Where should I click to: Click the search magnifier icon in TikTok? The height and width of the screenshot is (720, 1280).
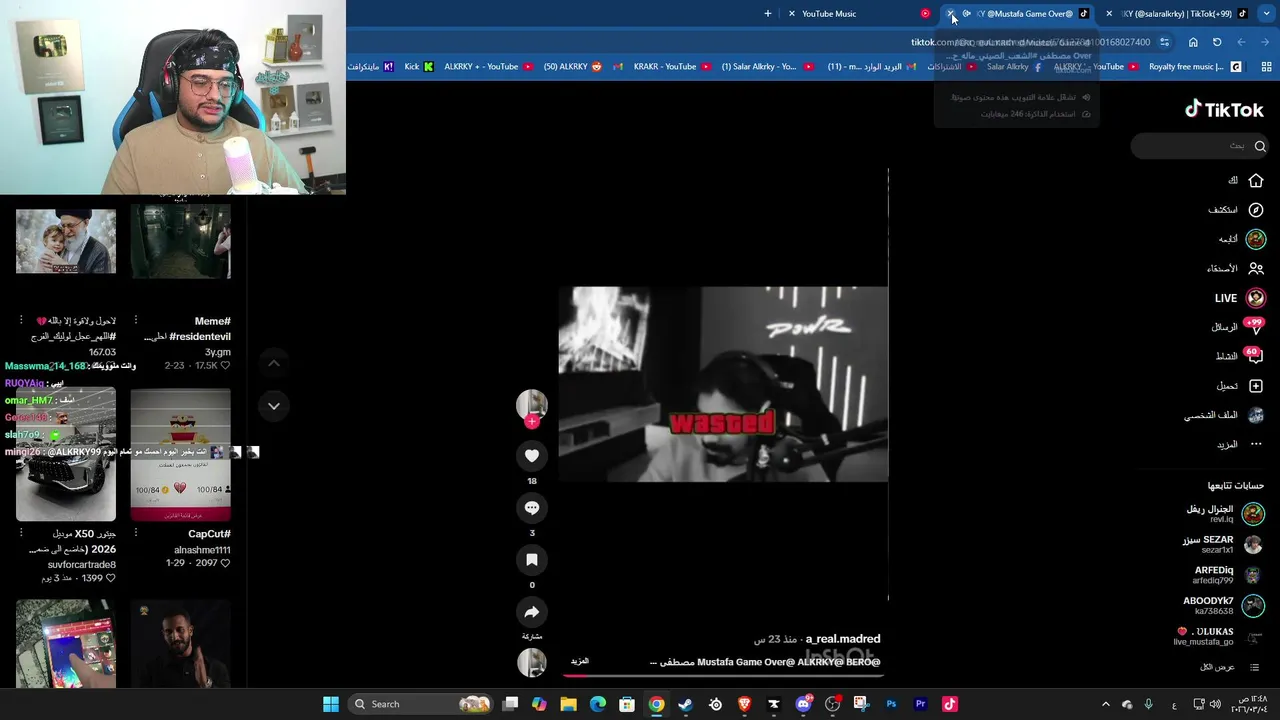(x=1260, y=146)
